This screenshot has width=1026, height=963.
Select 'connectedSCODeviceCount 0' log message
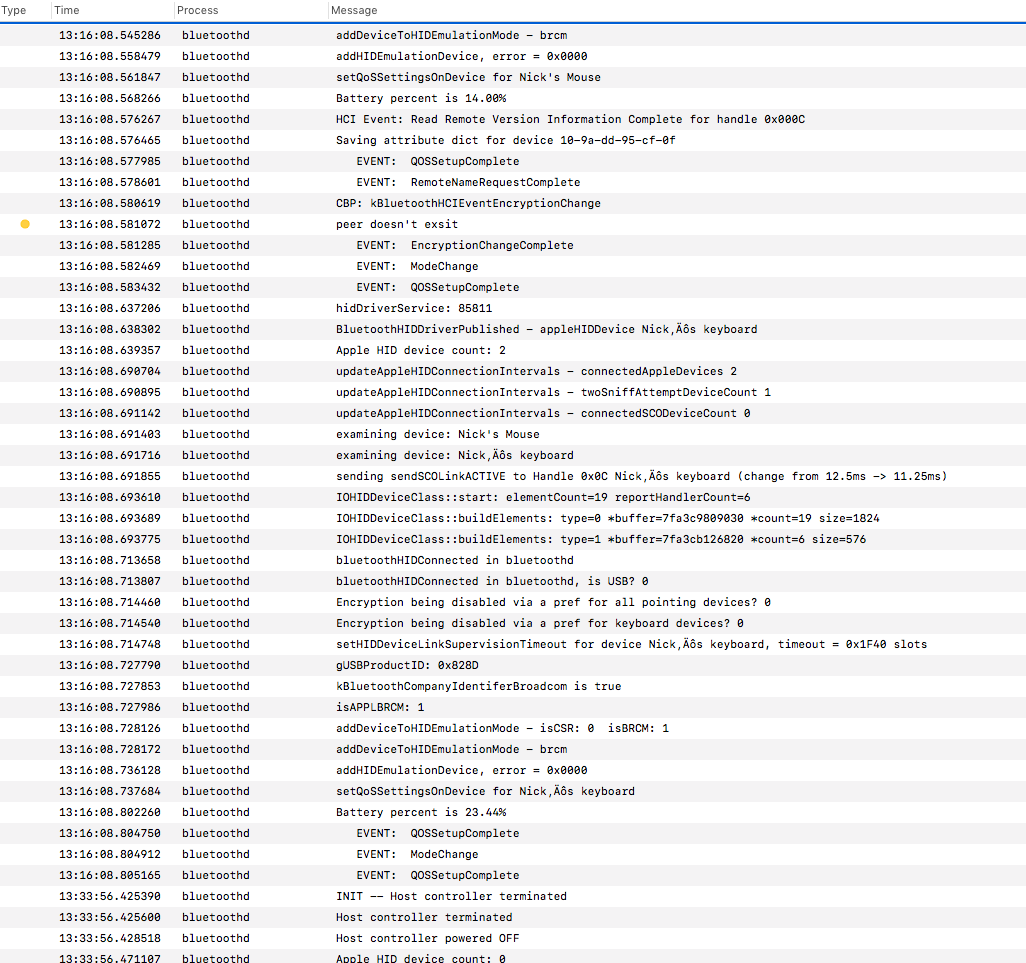pyautogui.click(x=543, y=413)
